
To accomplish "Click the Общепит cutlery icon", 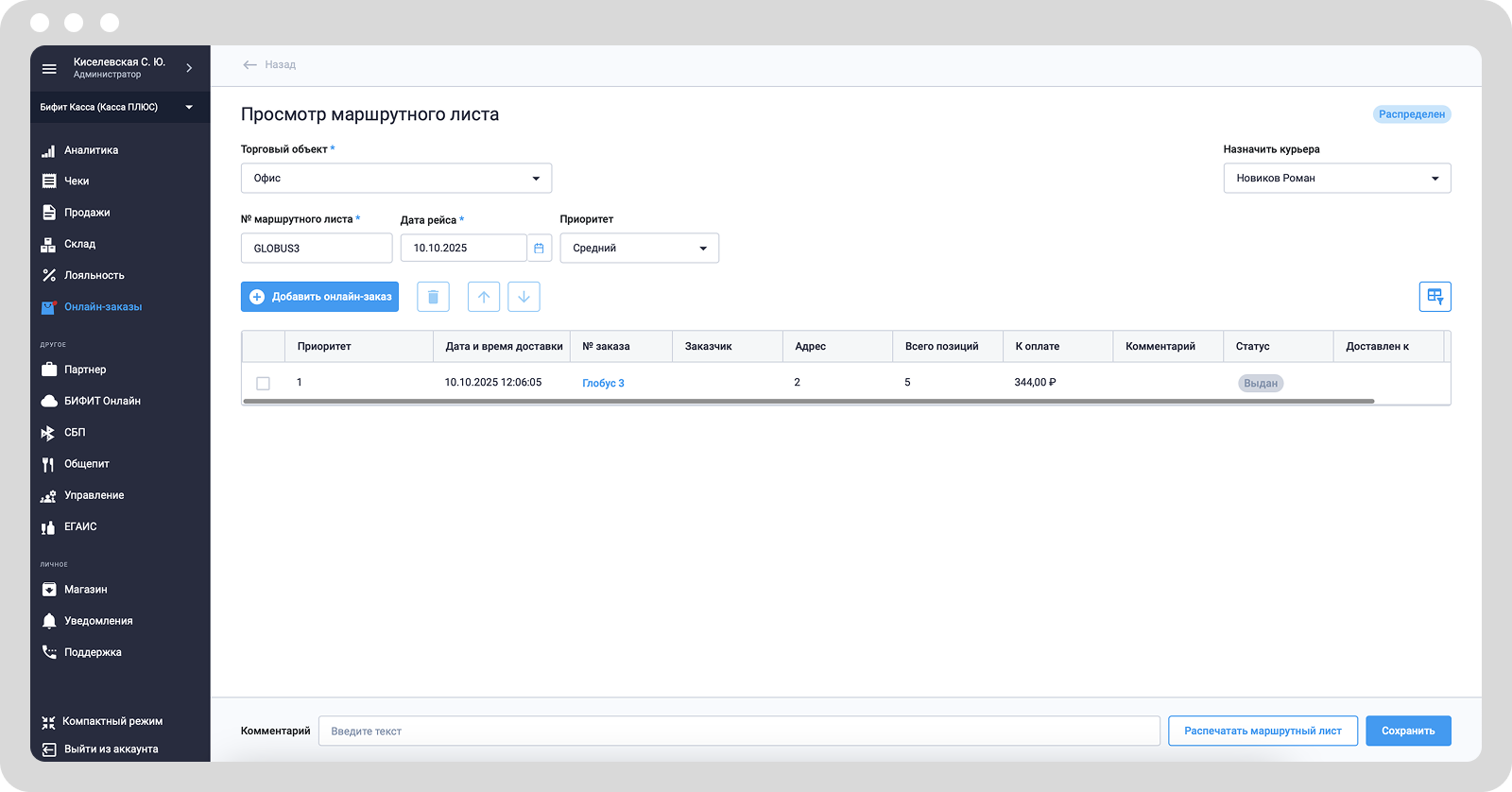I will coord(48,464).
